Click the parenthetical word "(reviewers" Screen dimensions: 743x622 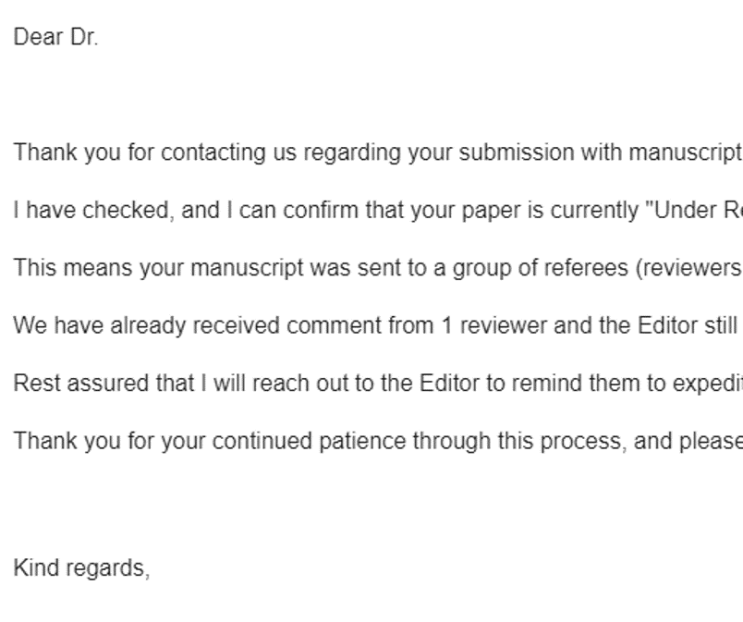coord(689,269)
